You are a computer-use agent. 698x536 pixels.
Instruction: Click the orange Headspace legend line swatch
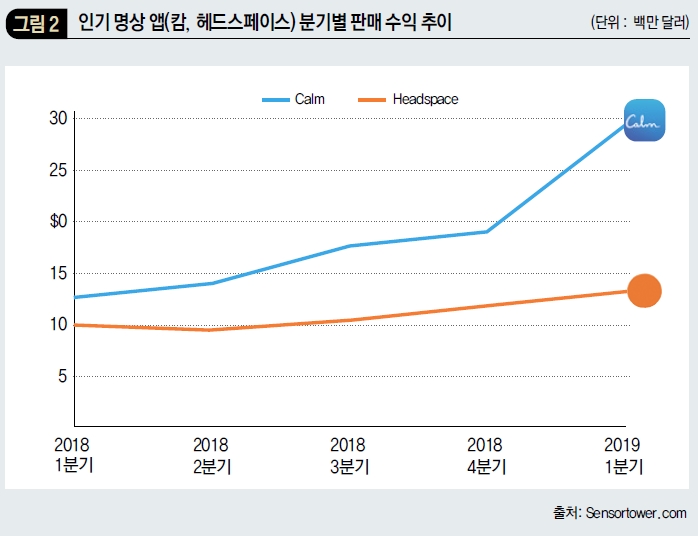[x=372, y=100]
